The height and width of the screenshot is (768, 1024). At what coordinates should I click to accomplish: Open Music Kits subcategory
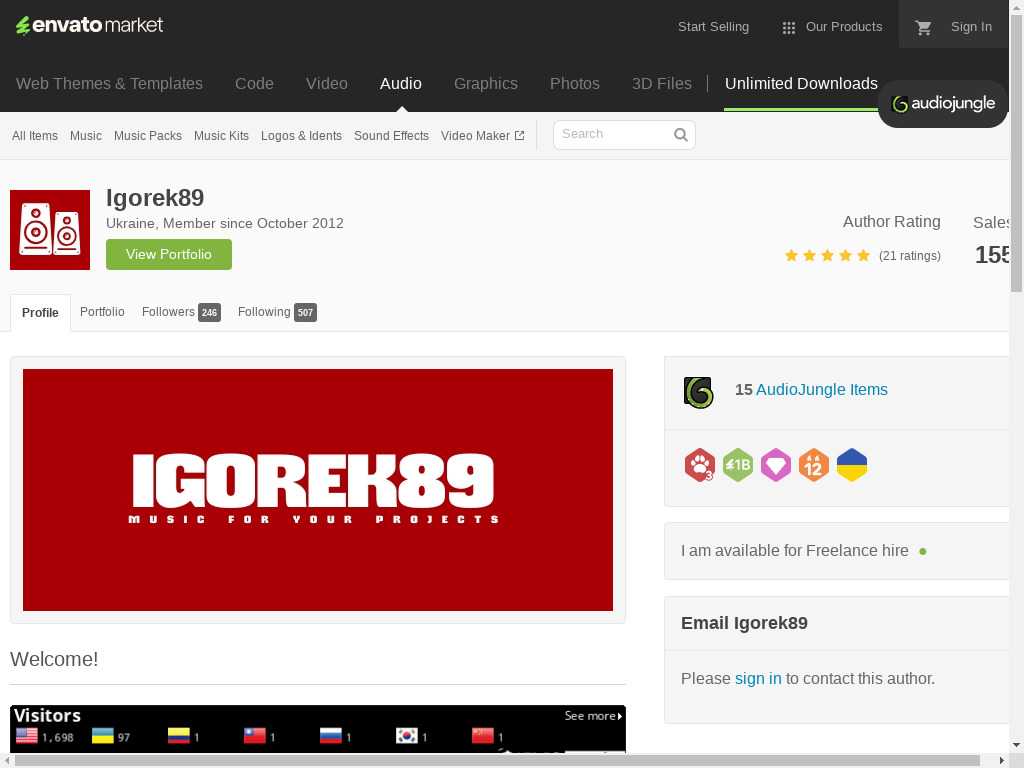(x=221, y=136)
